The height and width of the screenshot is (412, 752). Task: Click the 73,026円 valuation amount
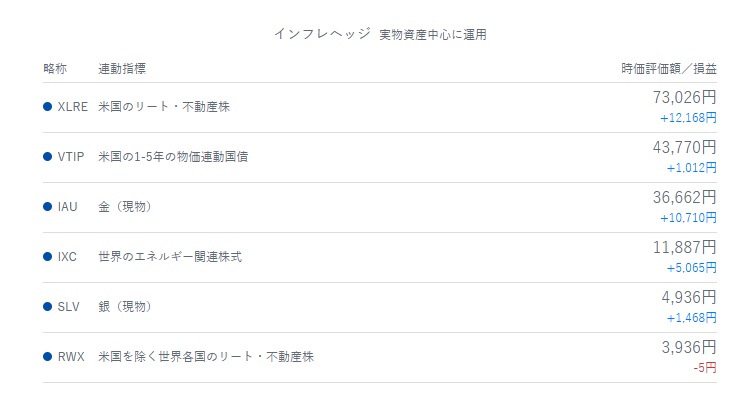pyautogui.click(x=684, y=97)
